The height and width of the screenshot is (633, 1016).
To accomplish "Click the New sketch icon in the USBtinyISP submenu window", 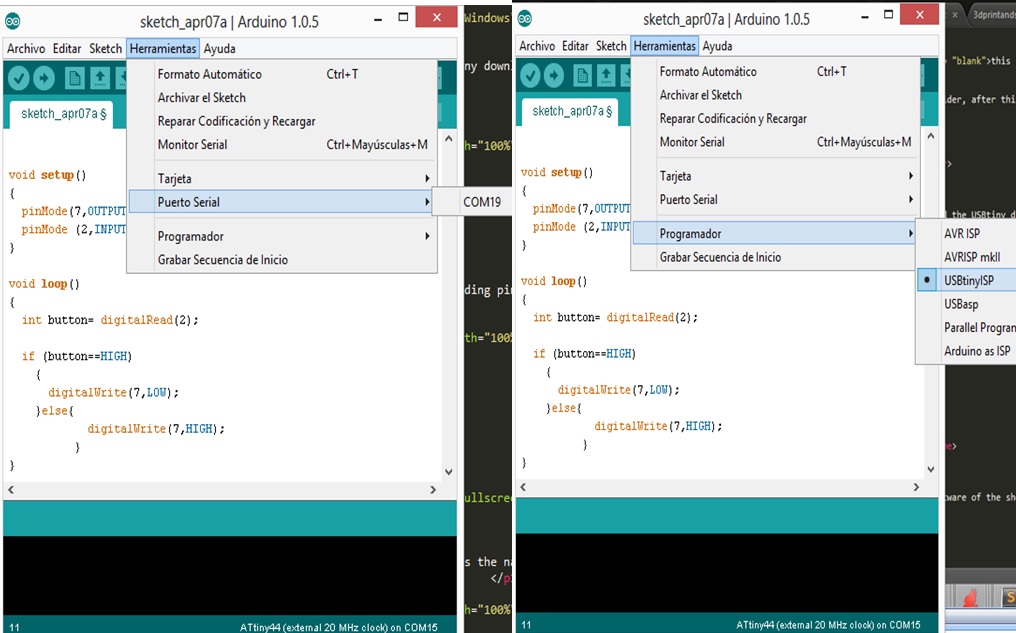I will pos(582,76).
